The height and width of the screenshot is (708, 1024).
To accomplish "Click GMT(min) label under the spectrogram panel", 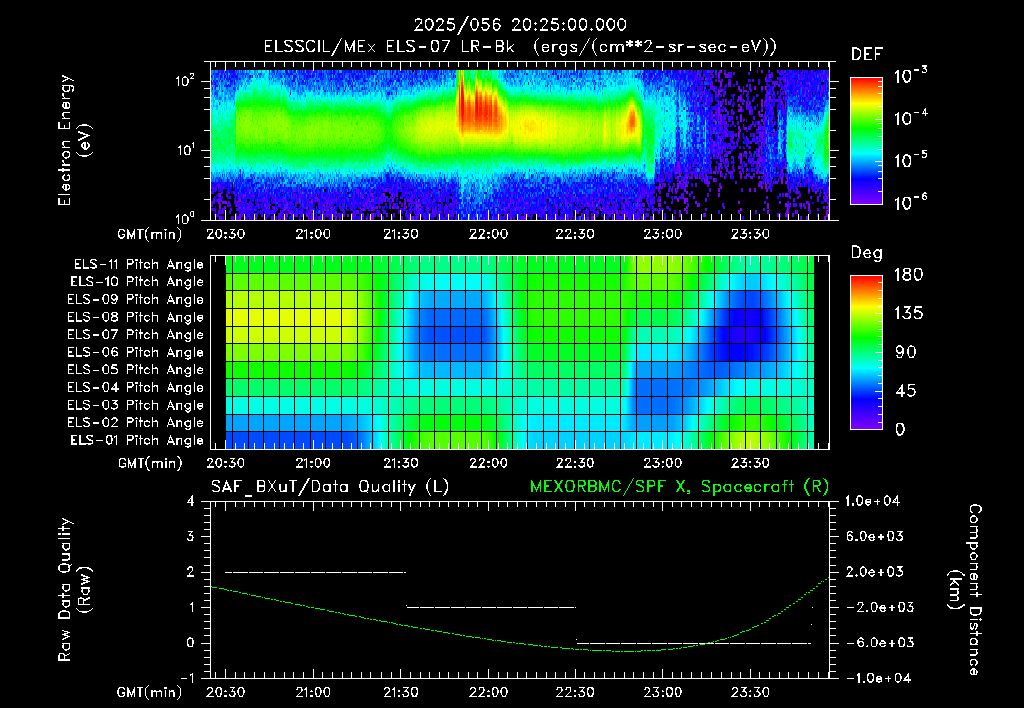I will [x=150, y=234].
